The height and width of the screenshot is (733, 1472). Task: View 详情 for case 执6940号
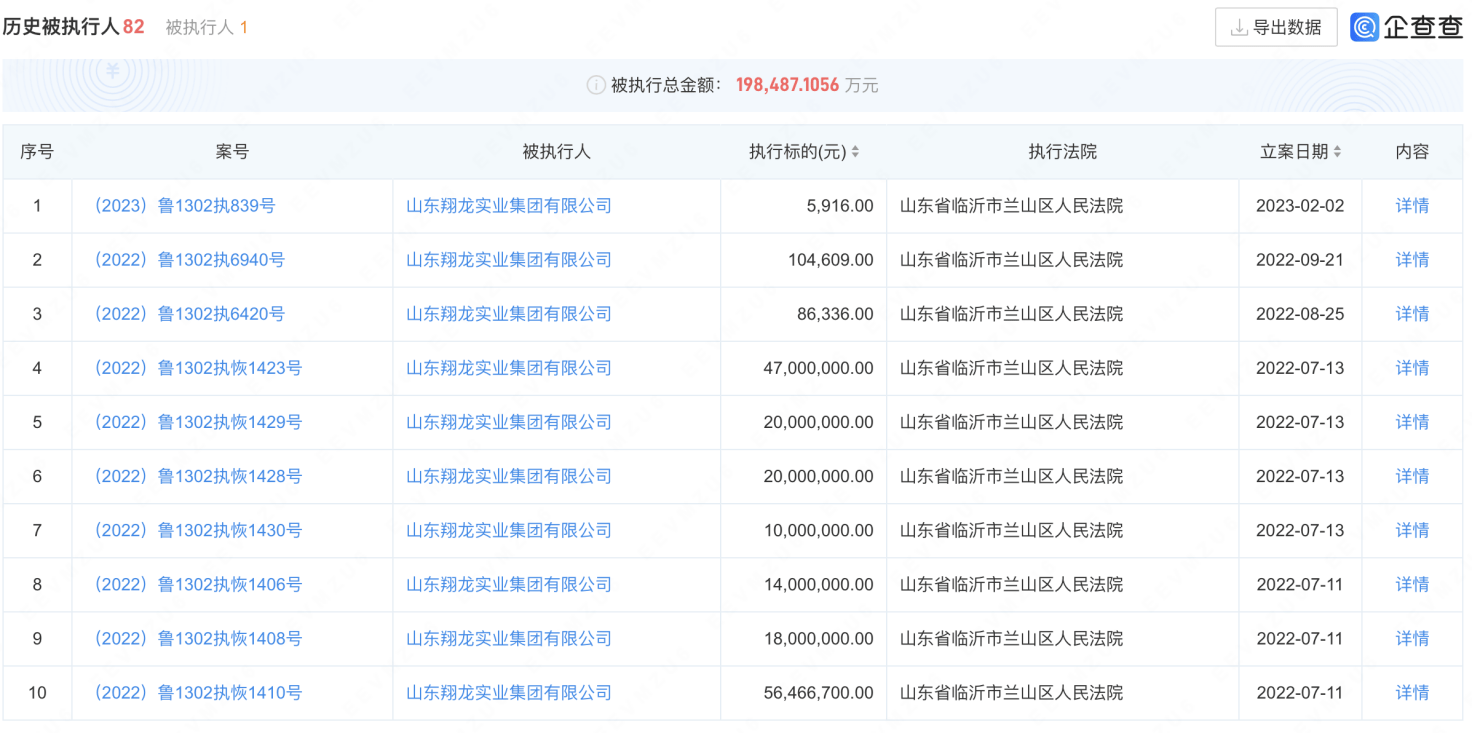[1412, 260]
